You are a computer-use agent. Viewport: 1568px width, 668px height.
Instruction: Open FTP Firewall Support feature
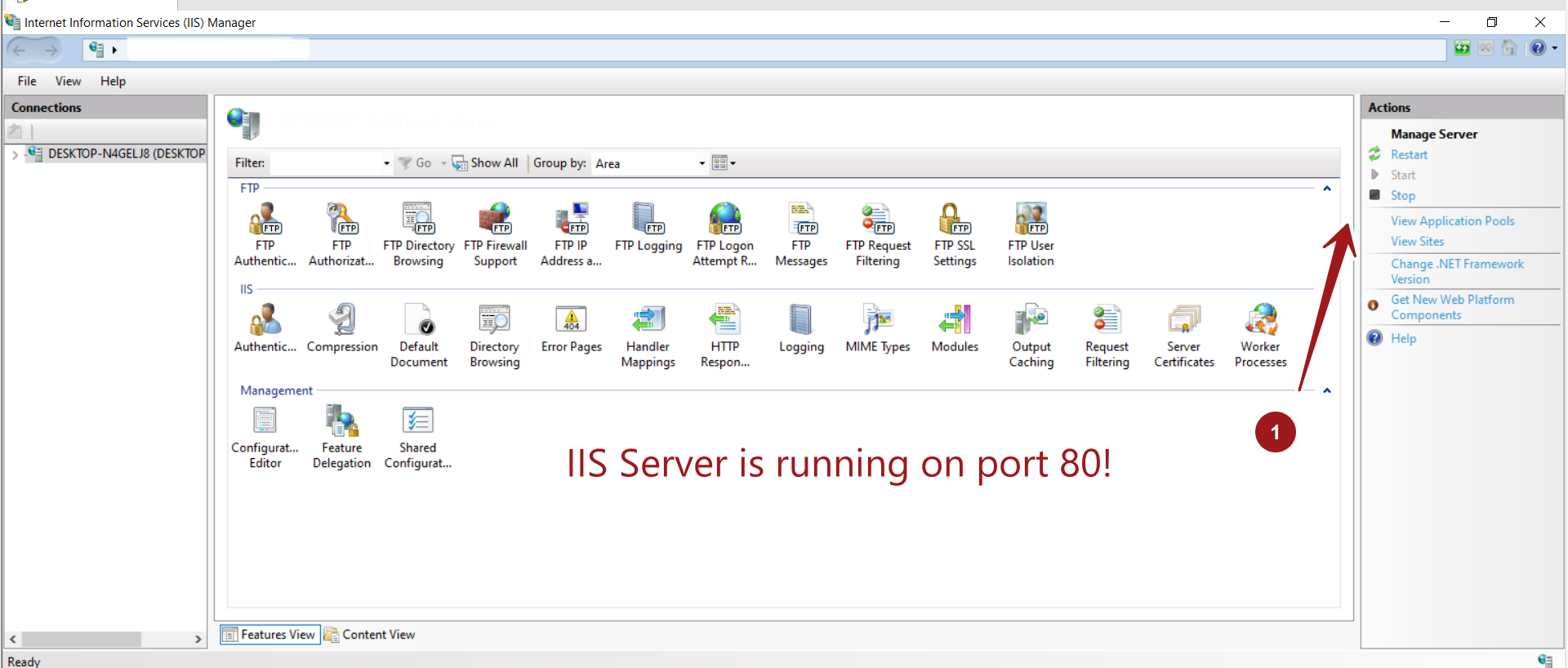pyautogui.click(x=495, y=235)
